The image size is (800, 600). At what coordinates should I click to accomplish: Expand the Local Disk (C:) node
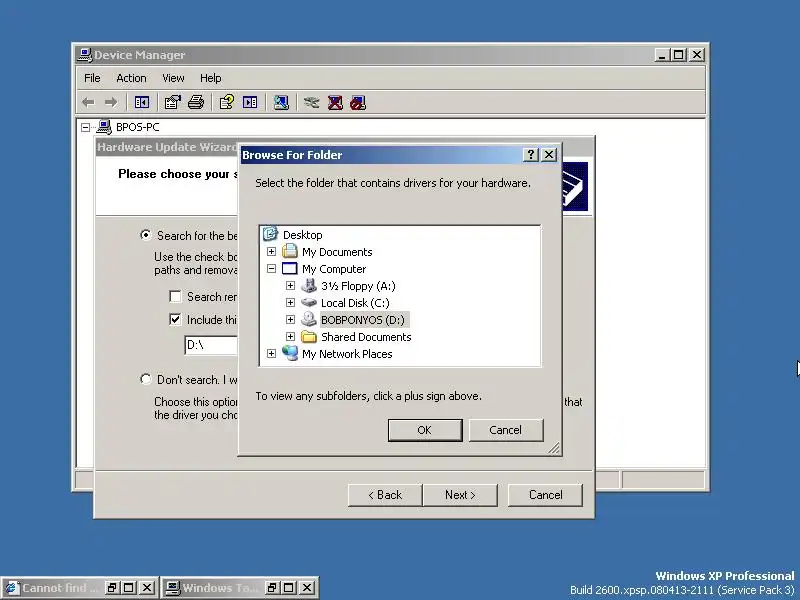click(x=290, y=303)
